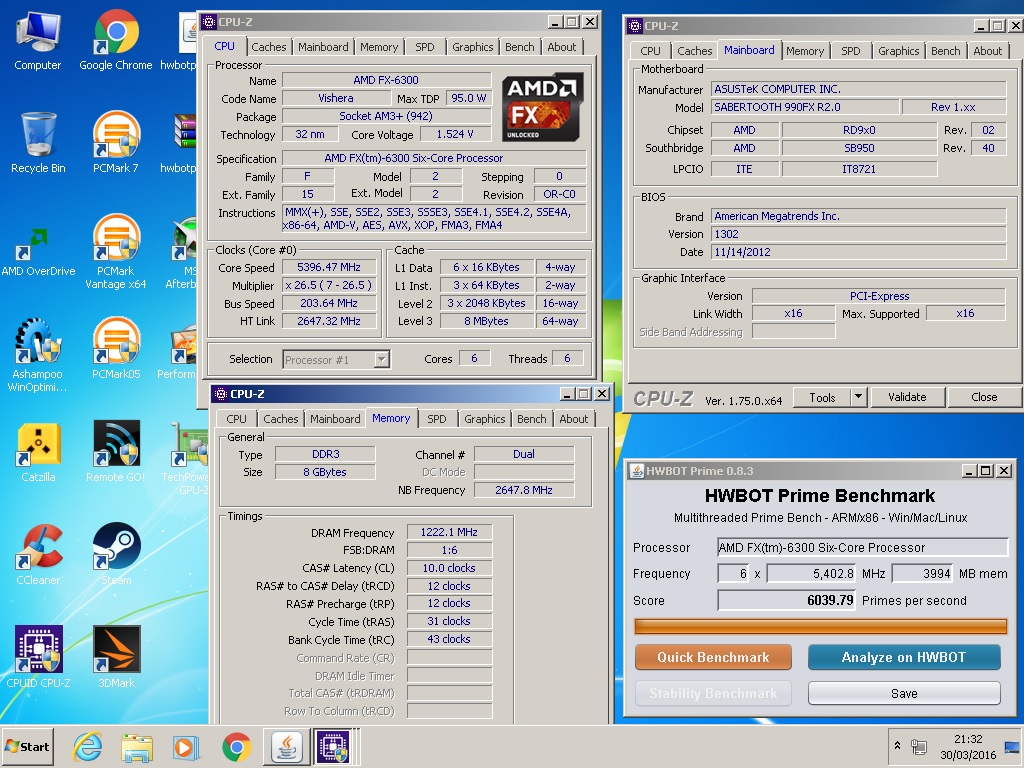
Task: Launch Remote GO! shortcut
Action: [116, 452]
